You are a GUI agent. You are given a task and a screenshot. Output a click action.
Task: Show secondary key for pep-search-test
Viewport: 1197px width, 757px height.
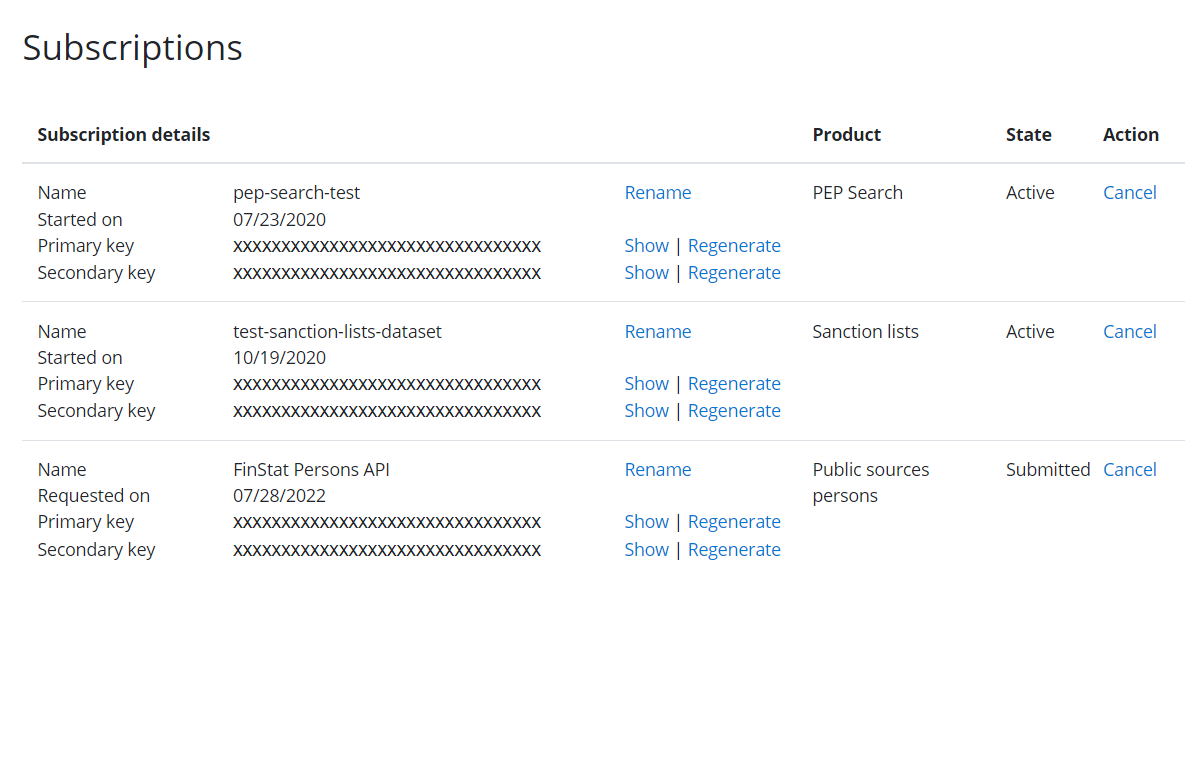pyautogui.click(x=646, y=273)
